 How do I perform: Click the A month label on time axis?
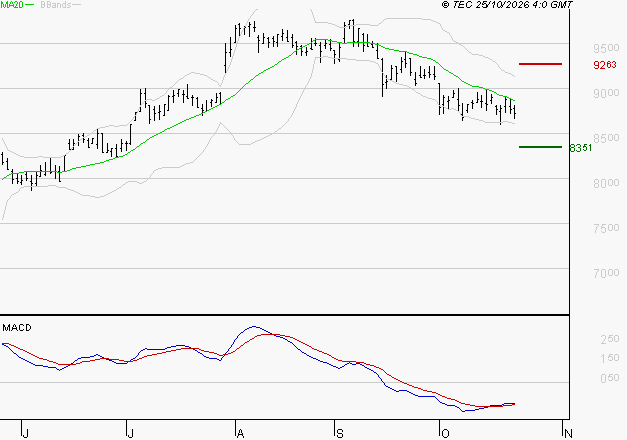(240, 434)
